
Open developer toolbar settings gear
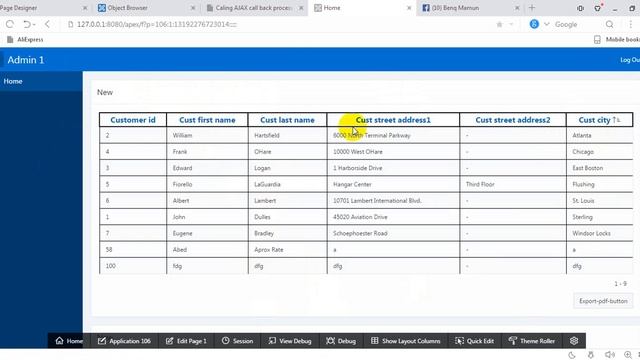(x=574, y=340)
